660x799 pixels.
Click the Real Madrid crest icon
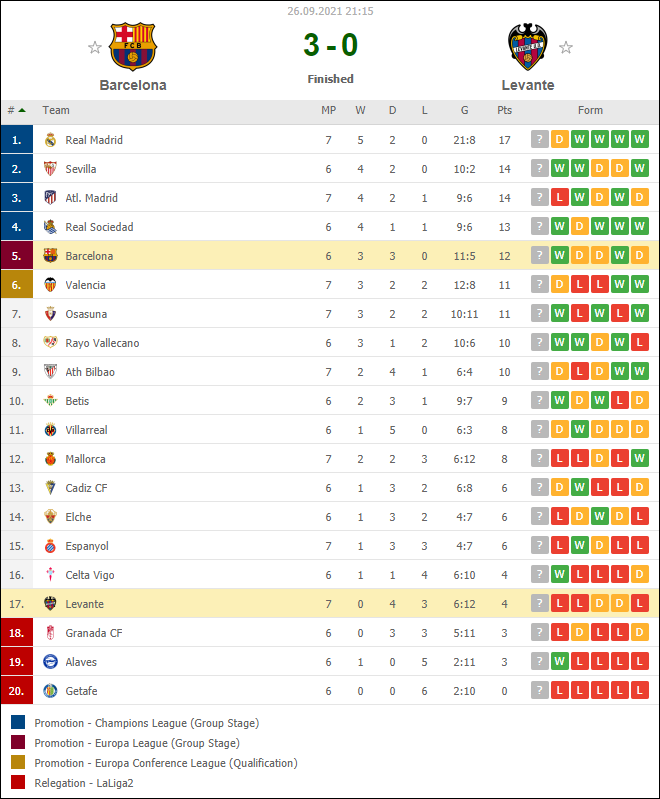51,140
